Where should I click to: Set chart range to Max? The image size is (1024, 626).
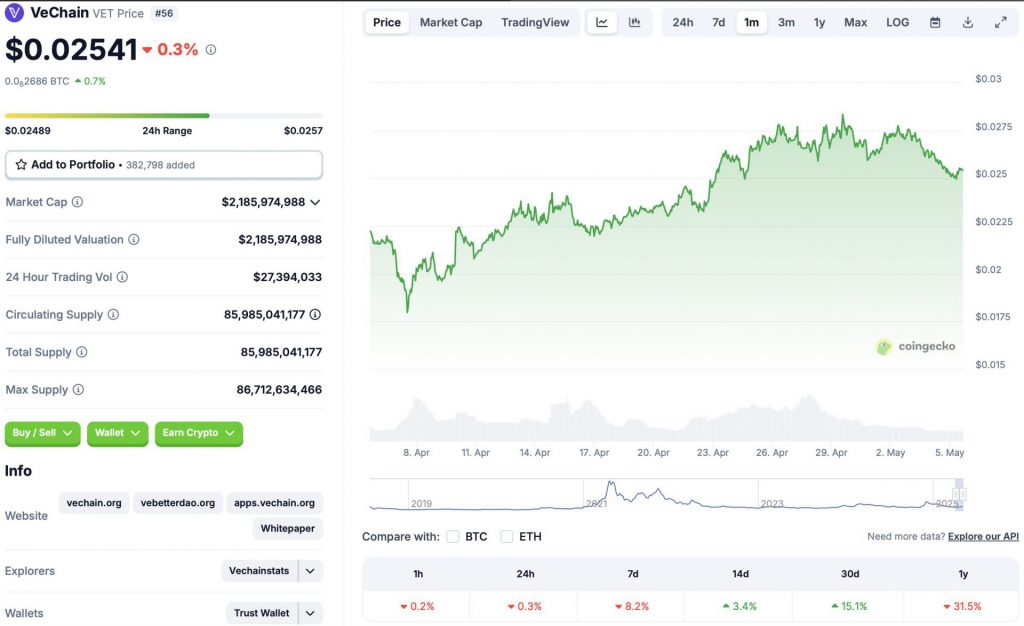click(856, 22)
